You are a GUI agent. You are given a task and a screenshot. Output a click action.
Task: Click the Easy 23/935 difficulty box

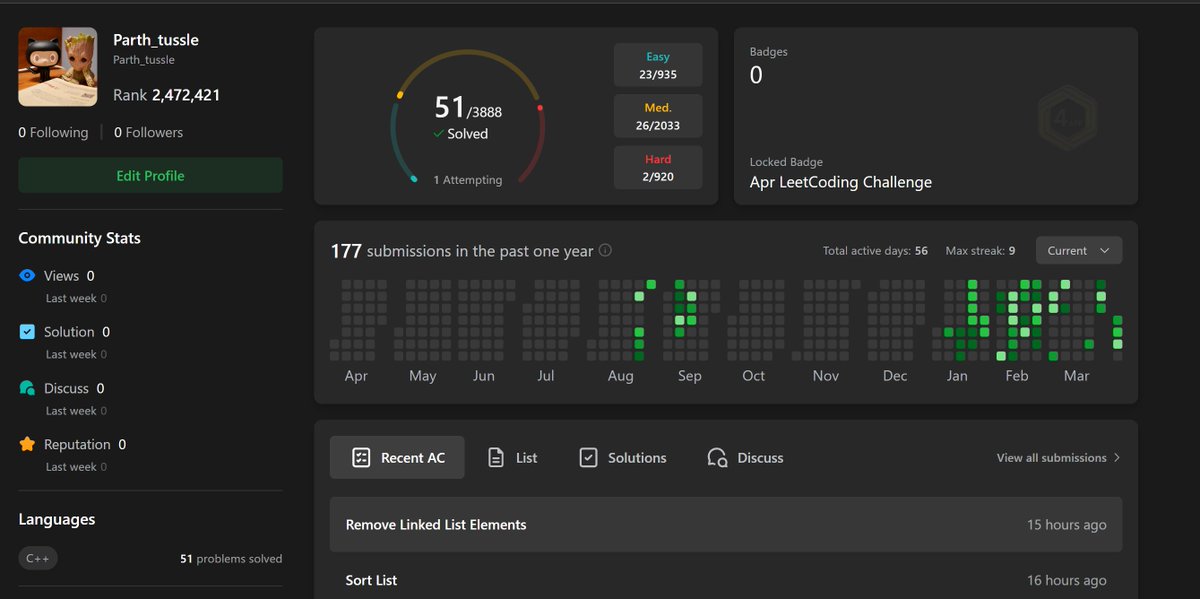coord(658,65)
